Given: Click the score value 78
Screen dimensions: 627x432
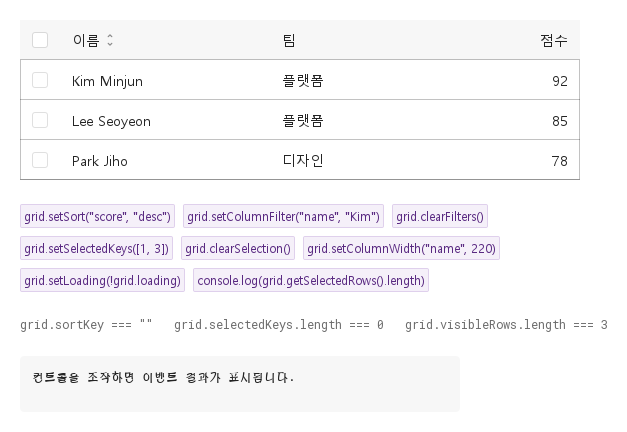Looking at the screenshot, I should coord(560,161).
